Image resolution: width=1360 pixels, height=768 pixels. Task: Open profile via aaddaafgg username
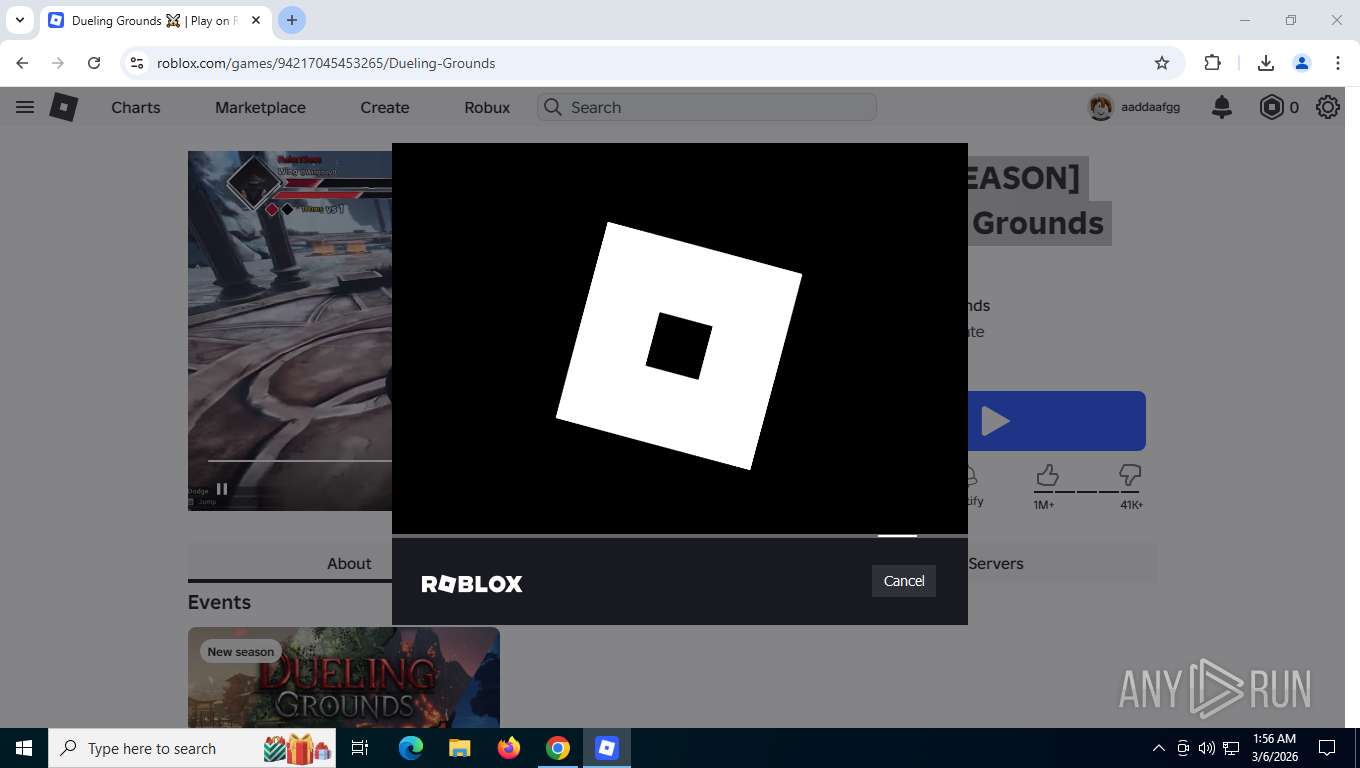point(1151,107)
